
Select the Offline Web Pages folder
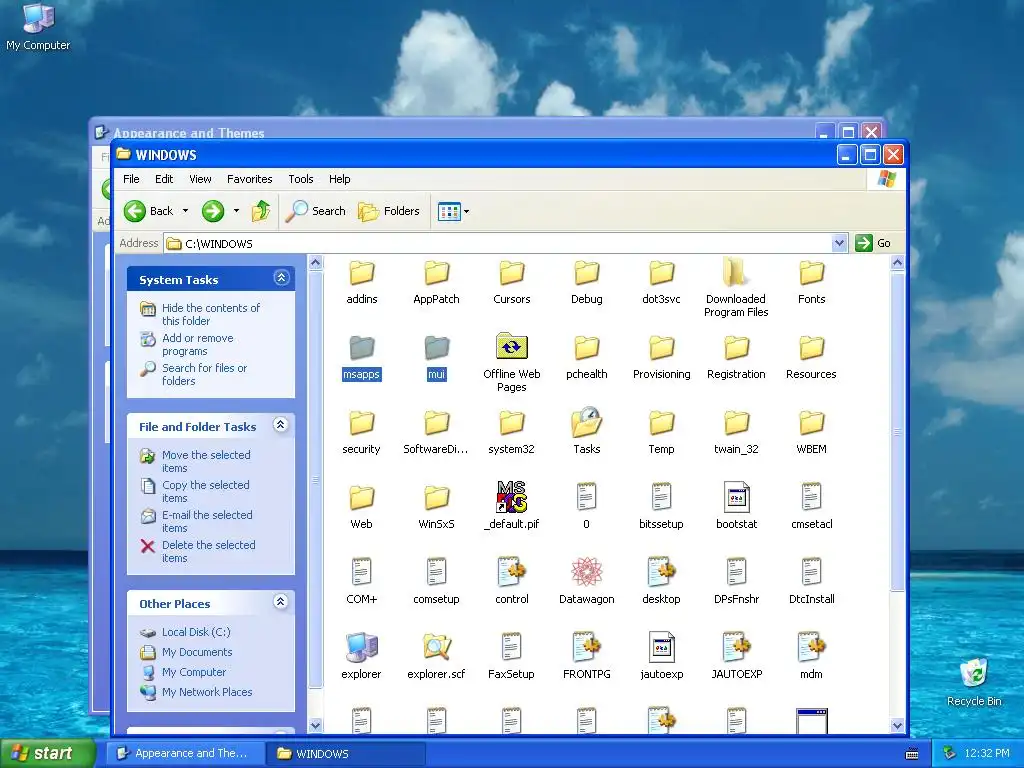pyautogui.click(x=511, y=362)
